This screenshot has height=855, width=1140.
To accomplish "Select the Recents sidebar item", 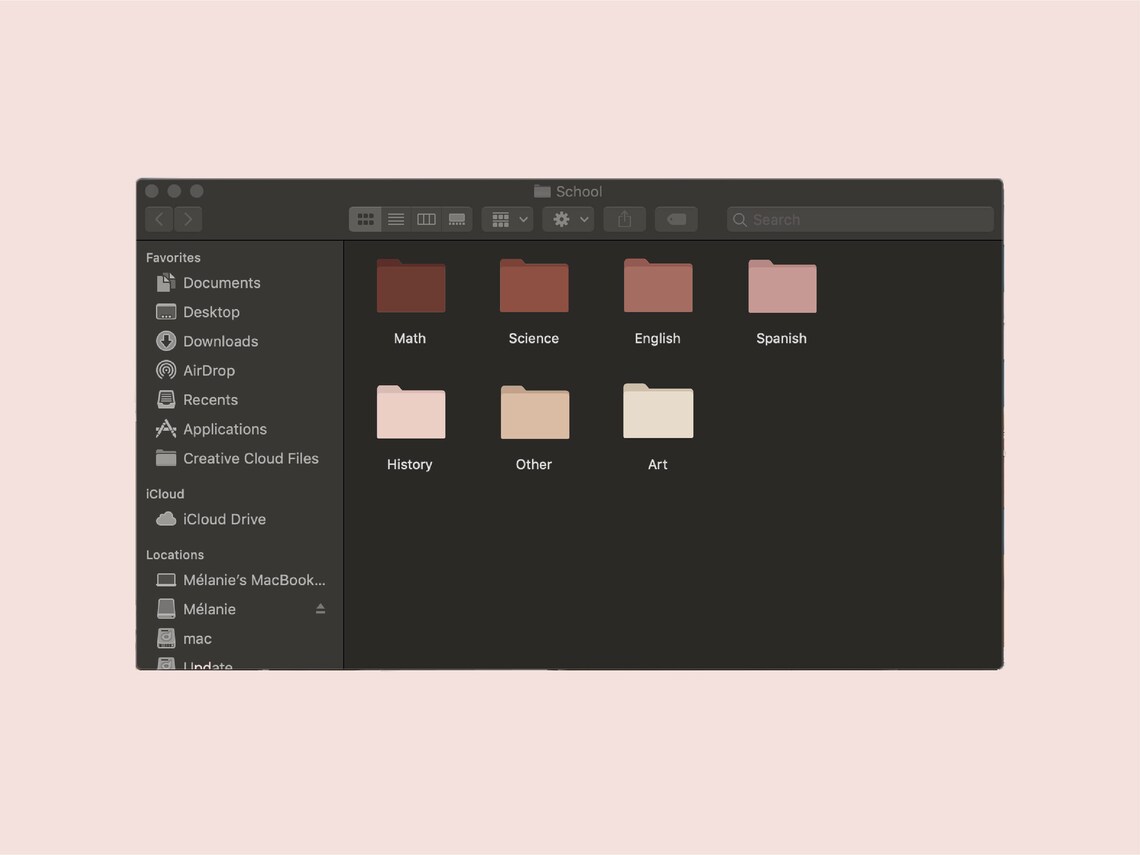I will pyautogui.click(x=210, y=399).
